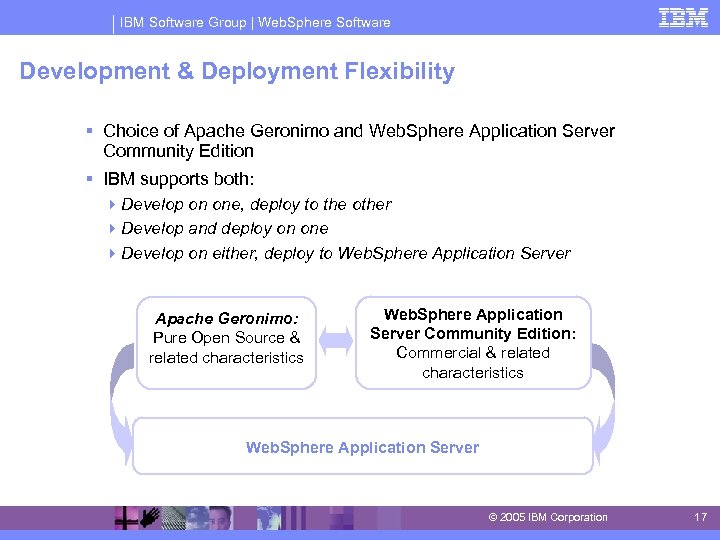
Task: Click sub-bullet Develop on either, deploy to WebSphere
Action: [x=346, y=253]
